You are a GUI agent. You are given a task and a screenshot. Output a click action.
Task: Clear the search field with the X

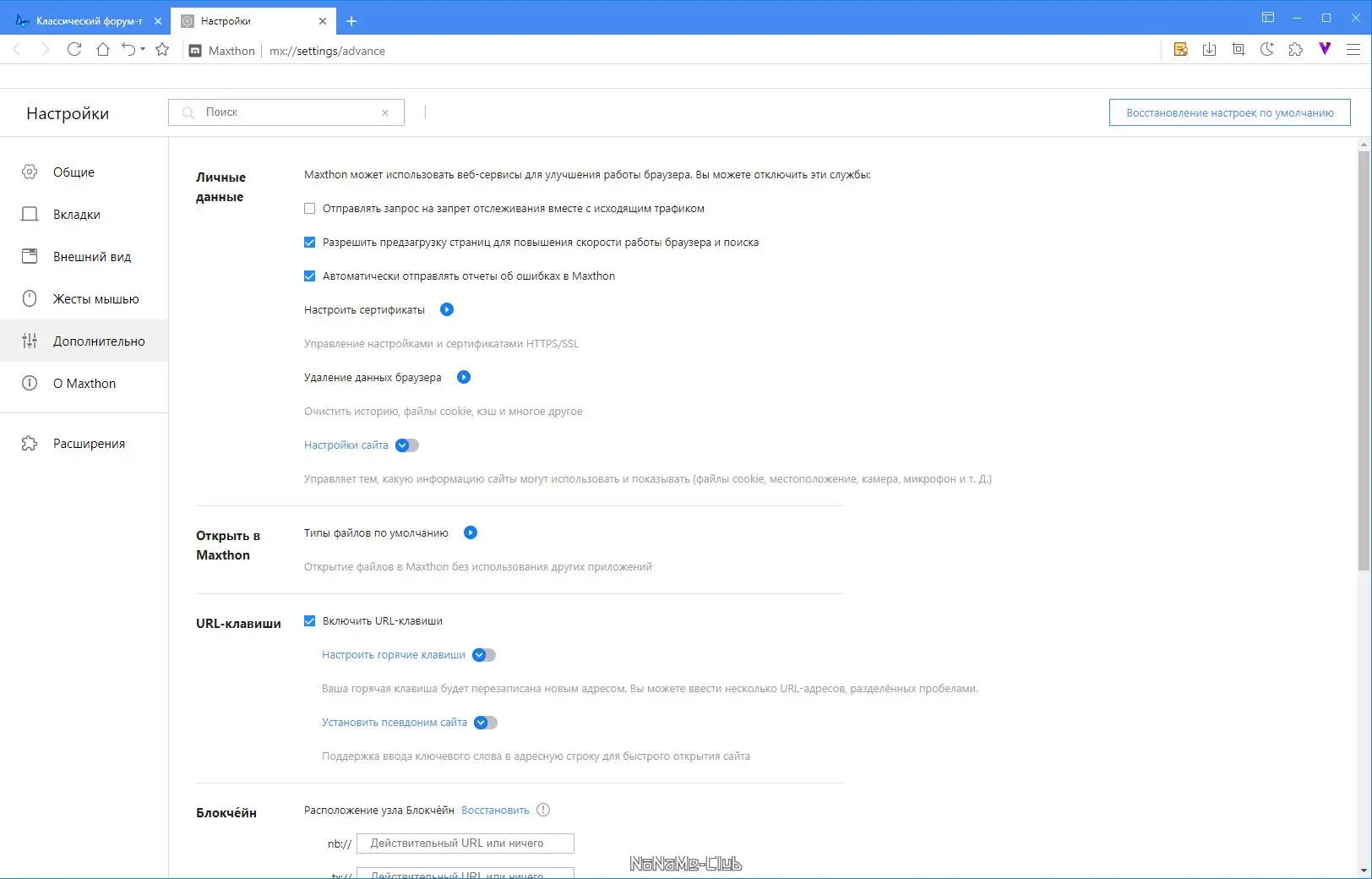(x=385, y=112)
